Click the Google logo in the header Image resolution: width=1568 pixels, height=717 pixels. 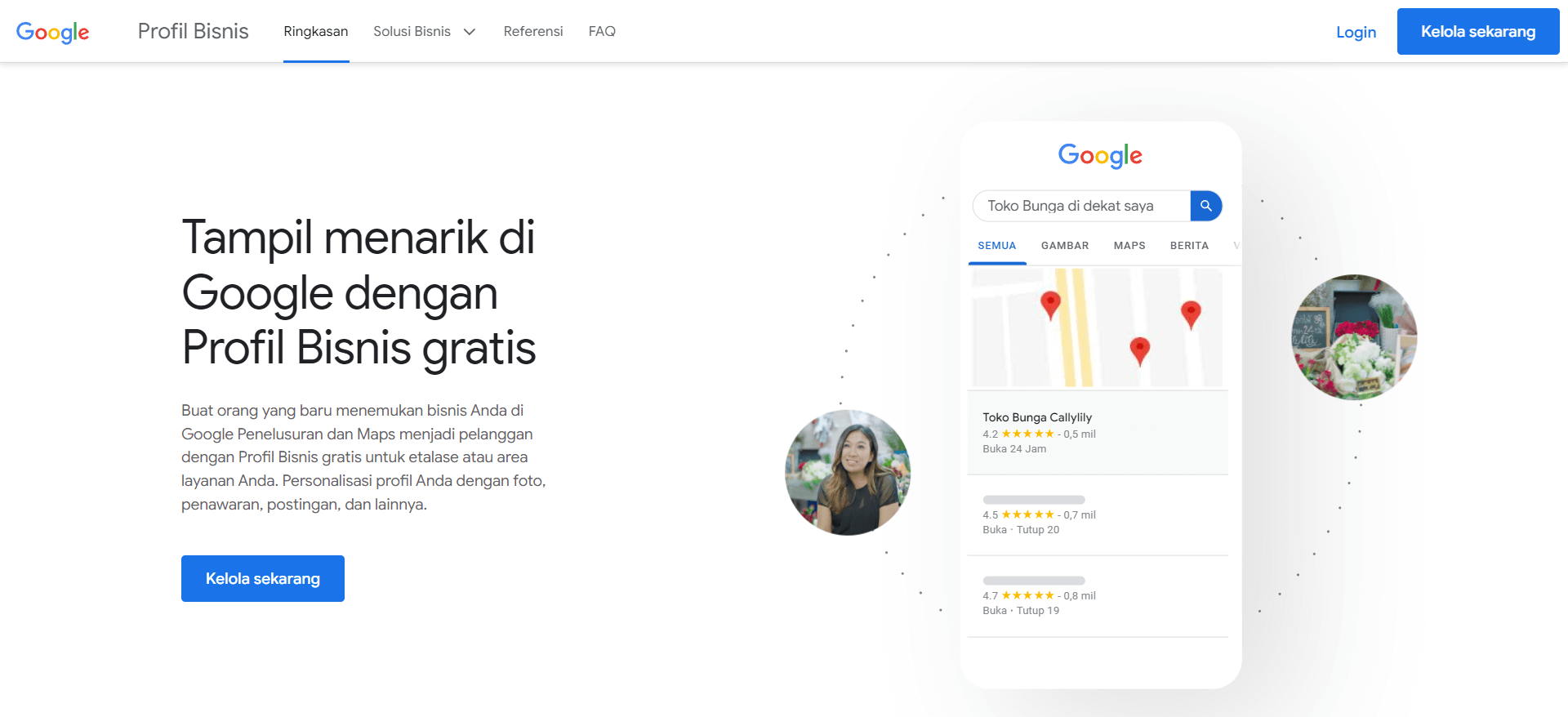coord(53,32)
